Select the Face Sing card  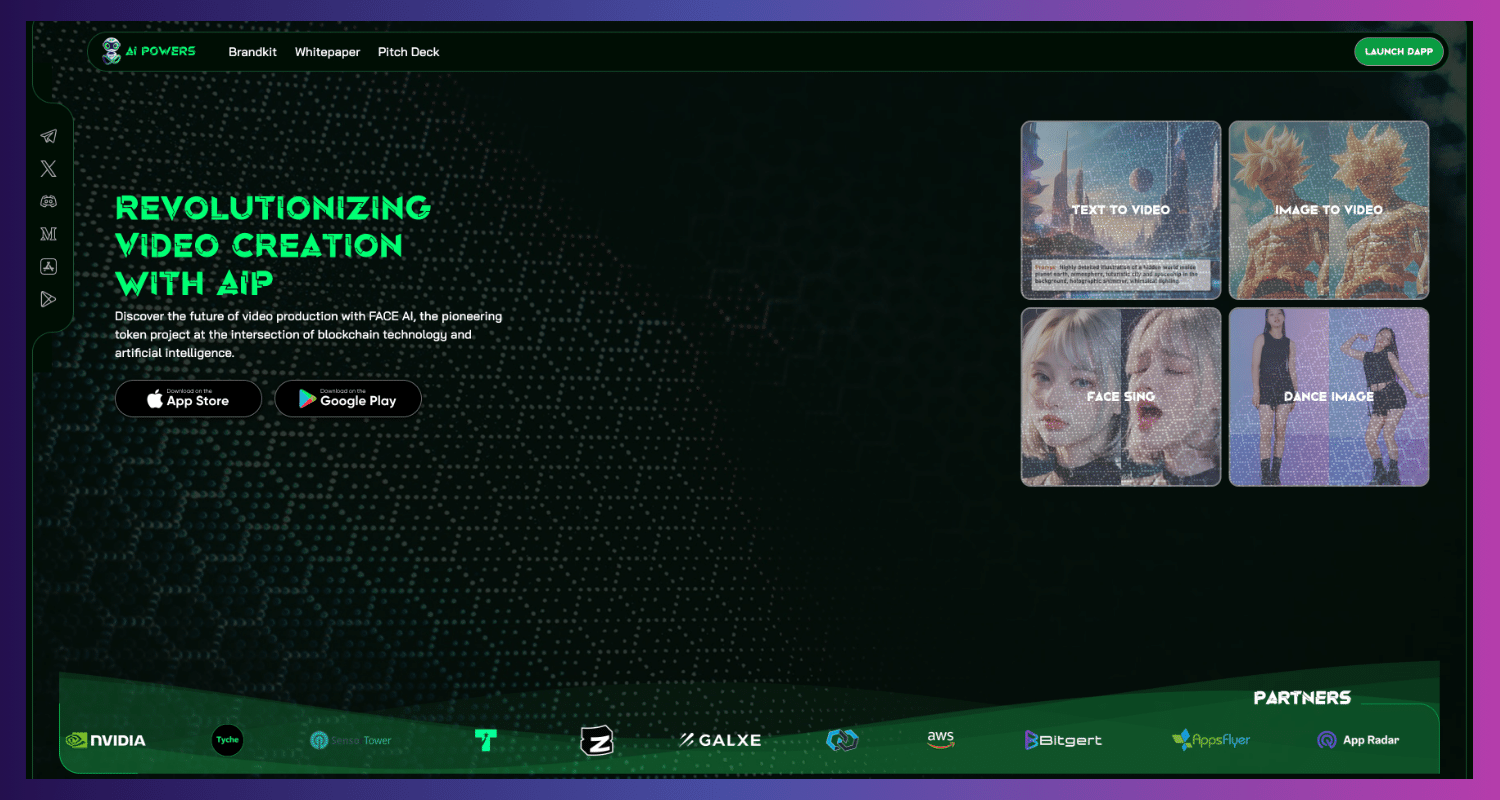(x=1121, y=397)
